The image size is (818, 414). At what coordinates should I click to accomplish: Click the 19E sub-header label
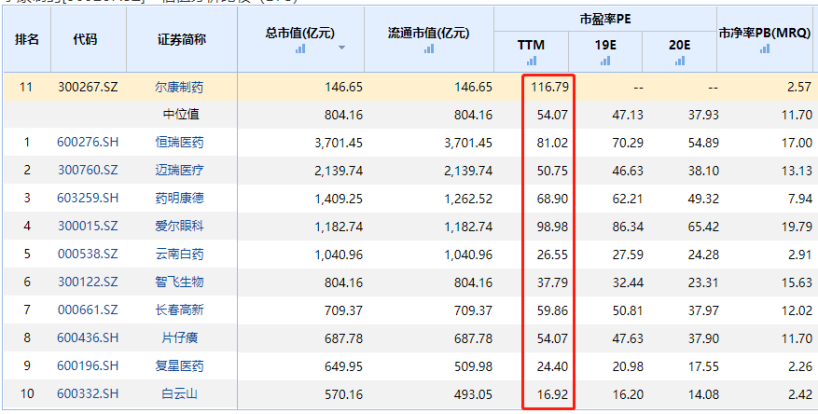coord(605,45)
